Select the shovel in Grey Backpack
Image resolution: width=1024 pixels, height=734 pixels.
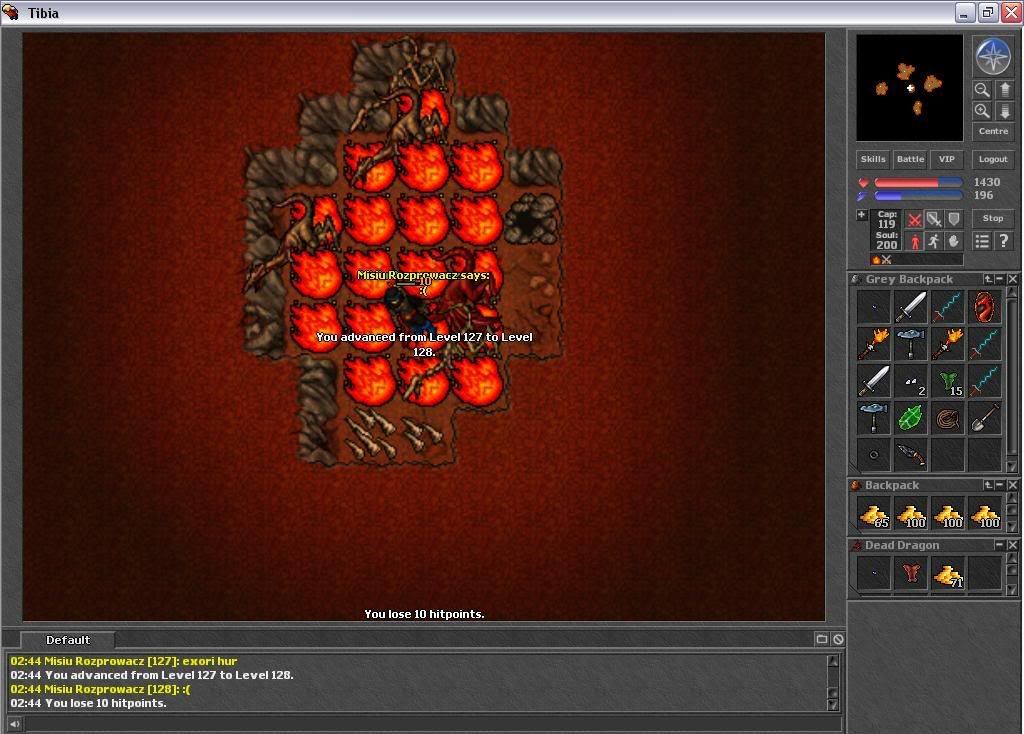984,418
